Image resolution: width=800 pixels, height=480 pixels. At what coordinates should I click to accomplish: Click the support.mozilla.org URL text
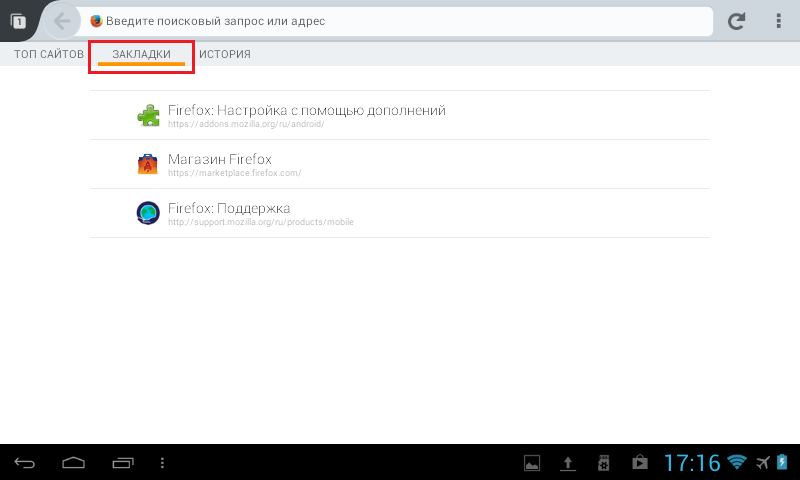click(261, 222)
